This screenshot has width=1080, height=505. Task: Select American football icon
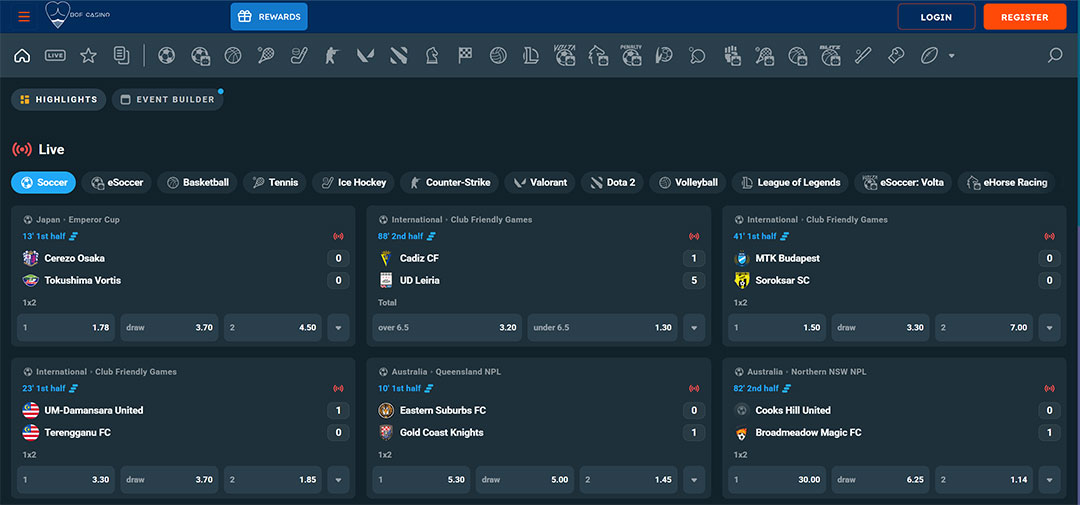(930, 56)
